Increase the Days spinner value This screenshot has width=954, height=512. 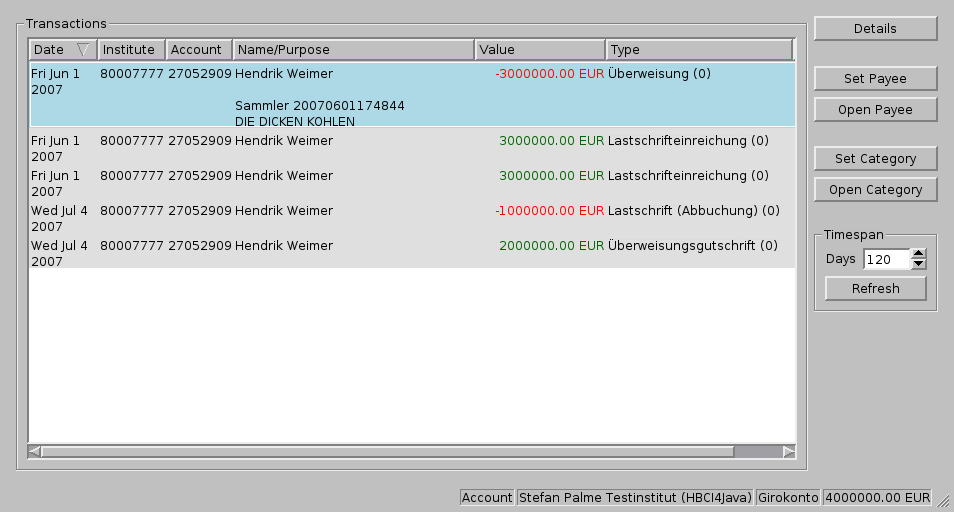pyautogui.click(x=919, y=254)
